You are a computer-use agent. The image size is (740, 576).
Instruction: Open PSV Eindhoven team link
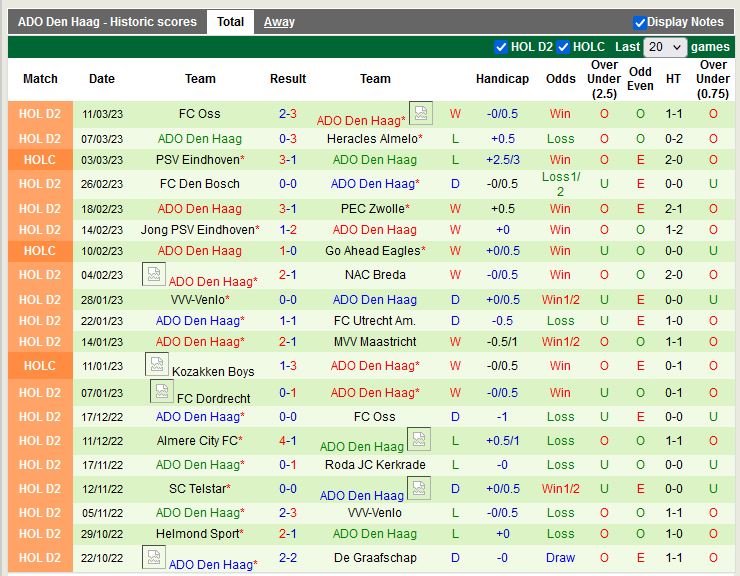pyautogui.click(x=200, y=160)
